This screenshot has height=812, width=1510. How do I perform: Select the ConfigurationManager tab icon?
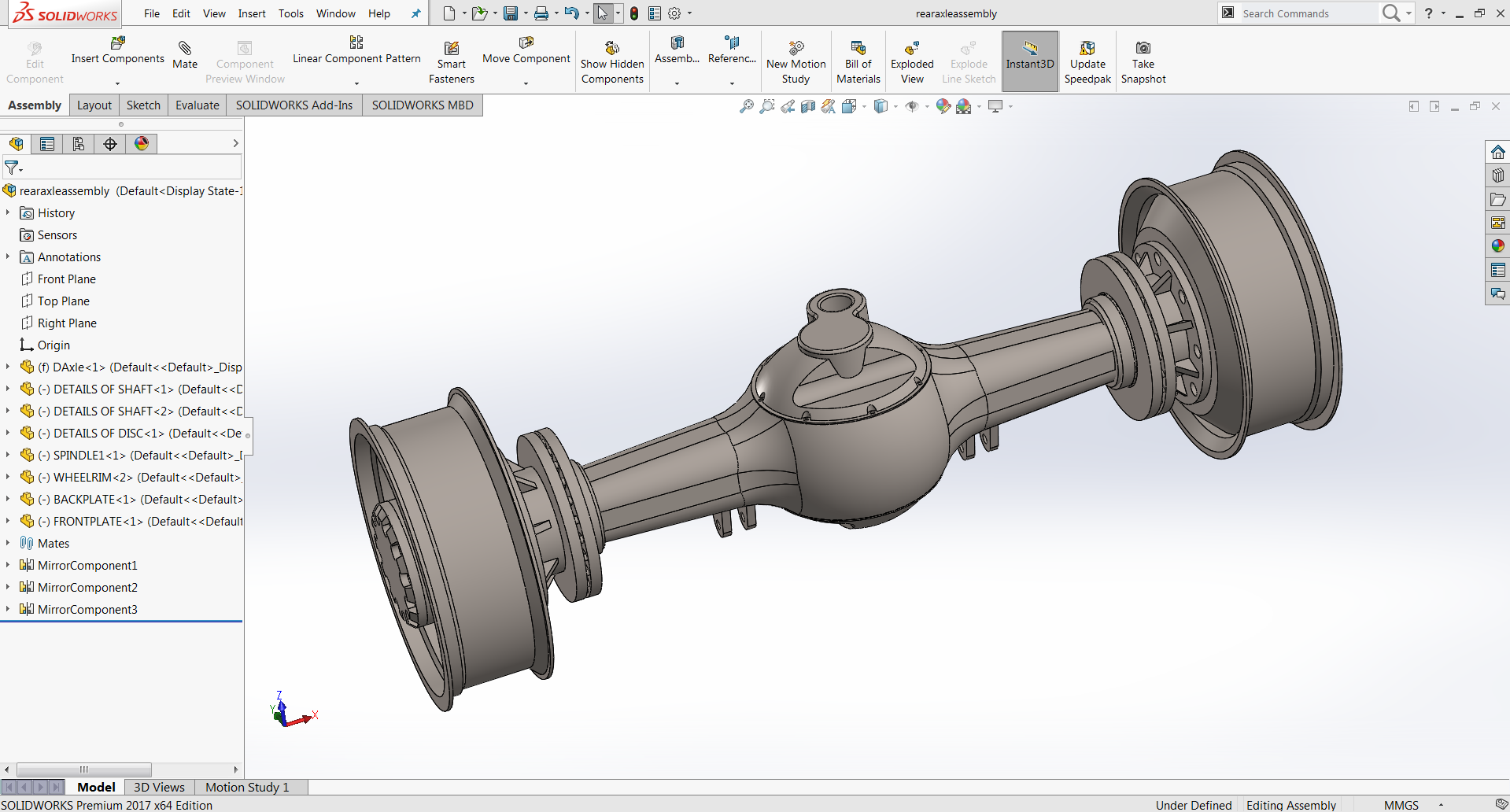click(79, 143)
